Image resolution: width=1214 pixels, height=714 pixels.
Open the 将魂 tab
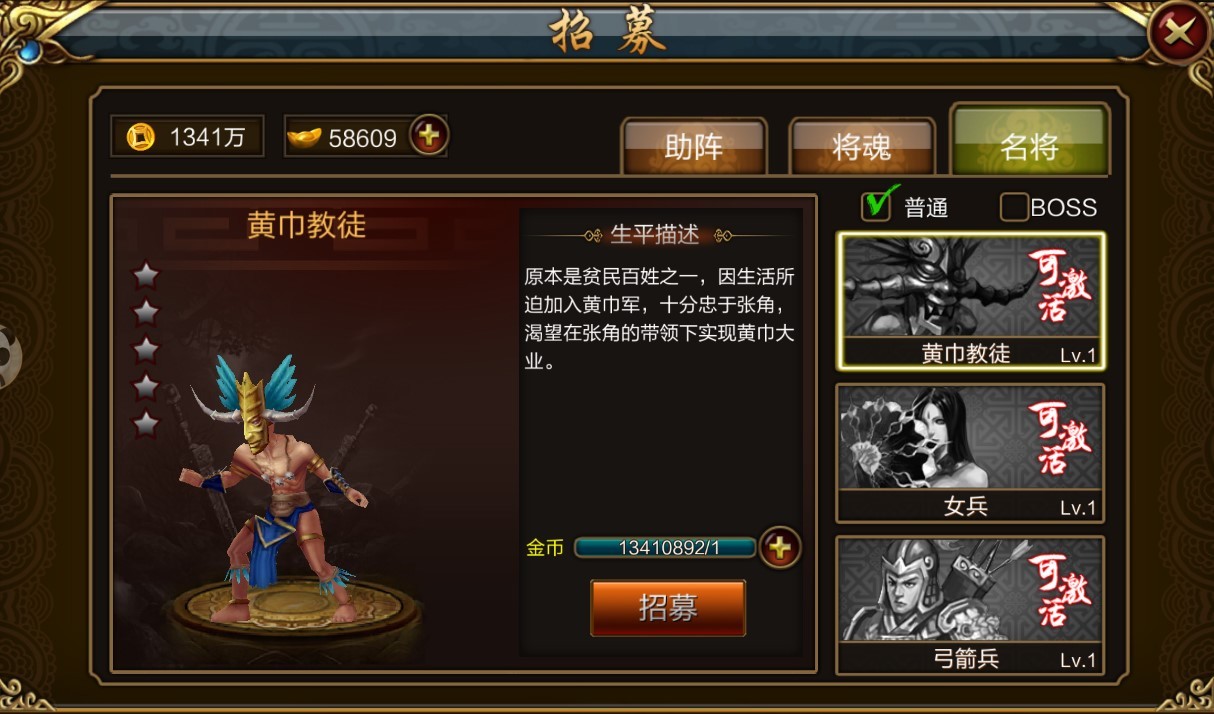tap(862, 147)
